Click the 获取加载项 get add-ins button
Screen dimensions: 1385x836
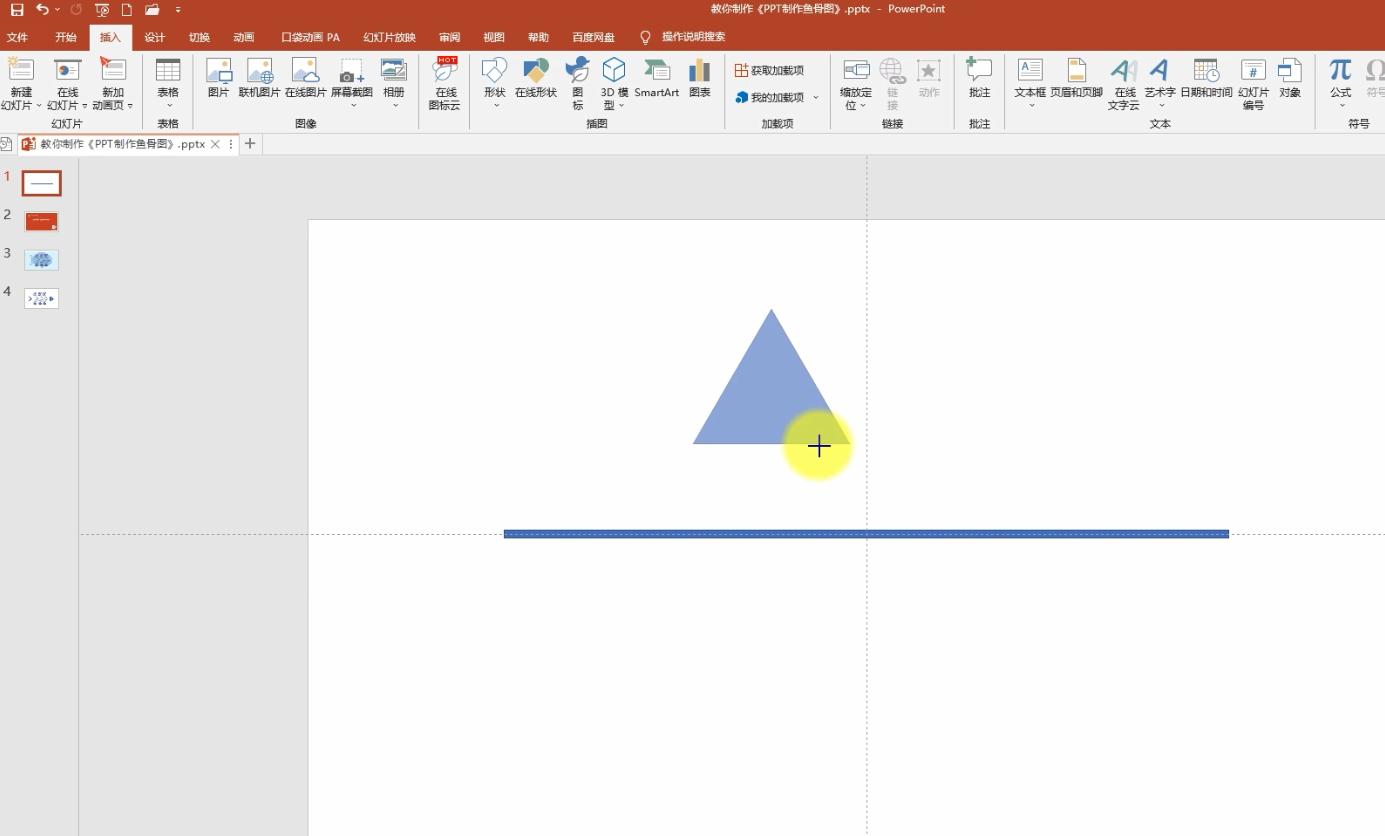(x=769, y=70)
